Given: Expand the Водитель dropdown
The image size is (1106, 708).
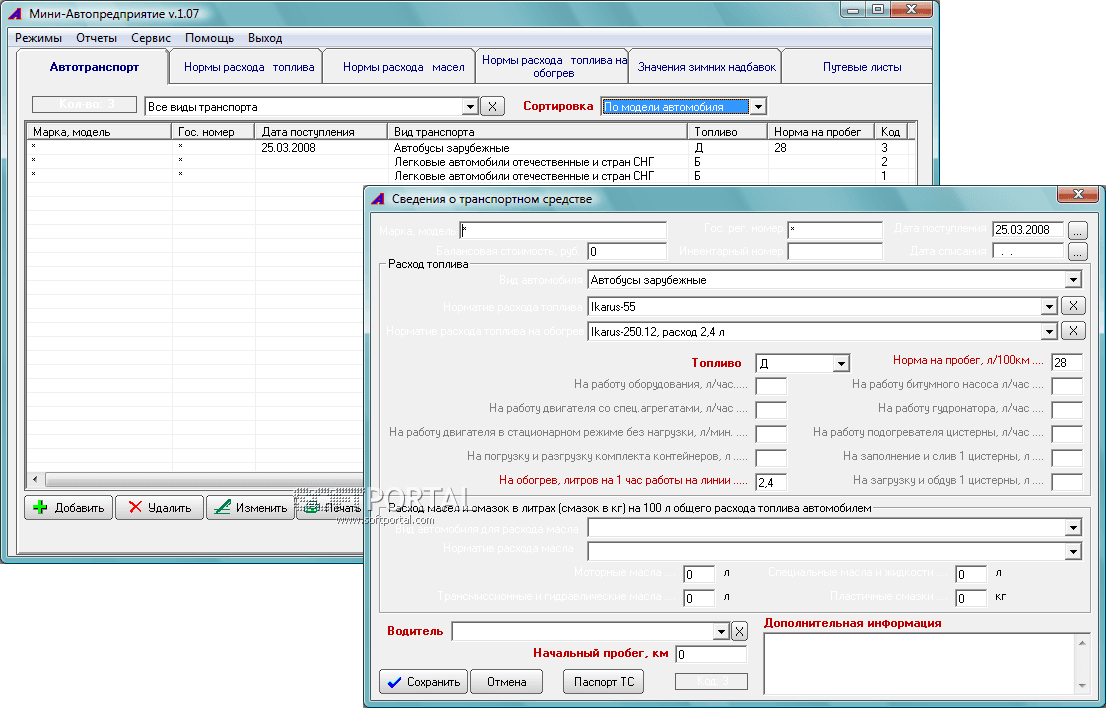Looking at the screenshot, I should click(721, 632).
